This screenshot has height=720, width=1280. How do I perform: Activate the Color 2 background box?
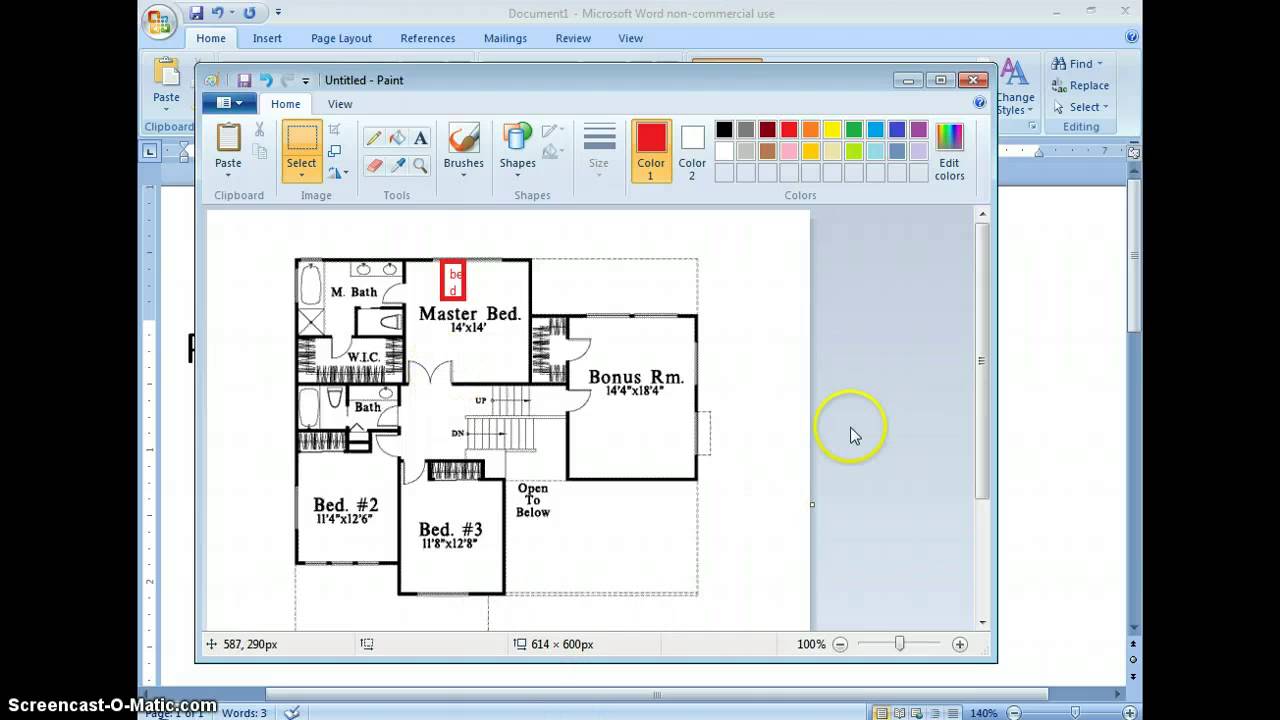[692, 150]
